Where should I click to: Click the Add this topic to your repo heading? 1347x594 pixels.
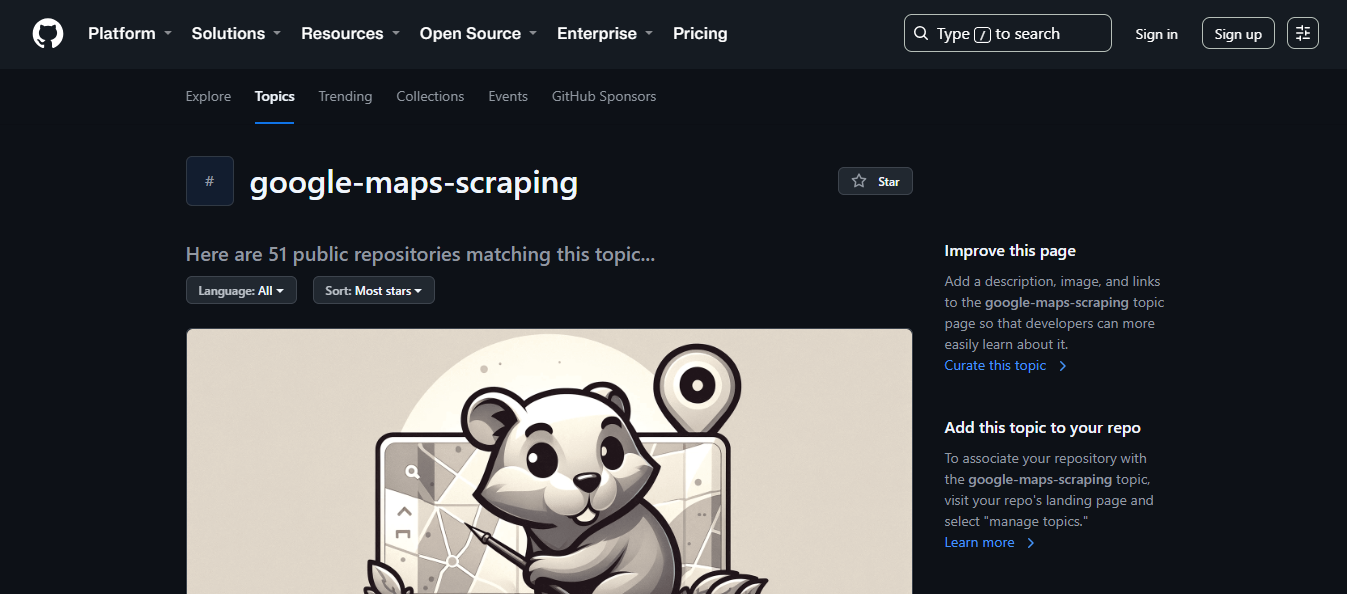pos(1043,428)
